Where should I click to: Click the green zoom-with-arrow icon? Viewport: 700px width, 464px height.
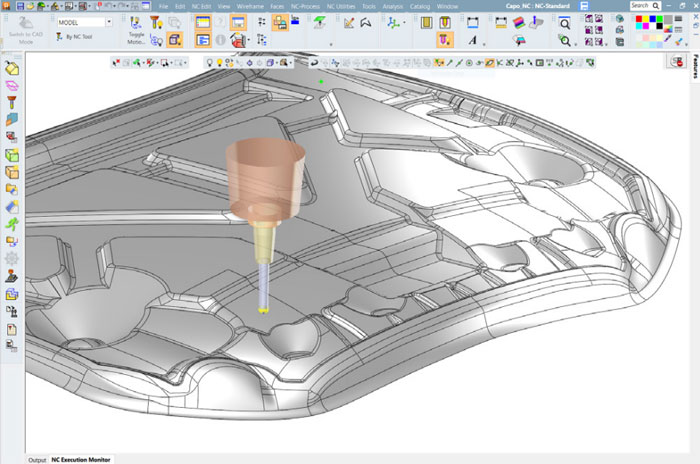tap(565, 41)
